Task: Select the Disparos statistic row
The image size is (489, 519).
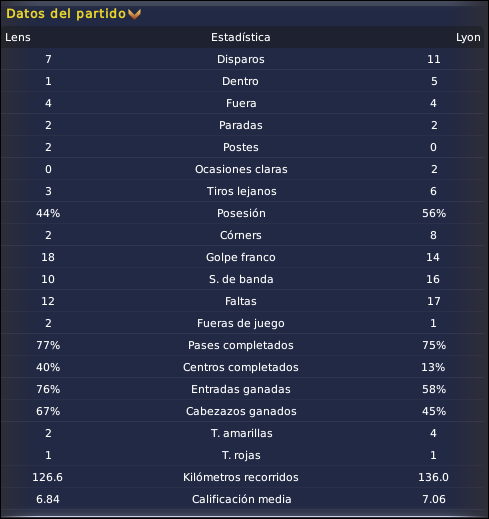Action: tap(242, 59)
